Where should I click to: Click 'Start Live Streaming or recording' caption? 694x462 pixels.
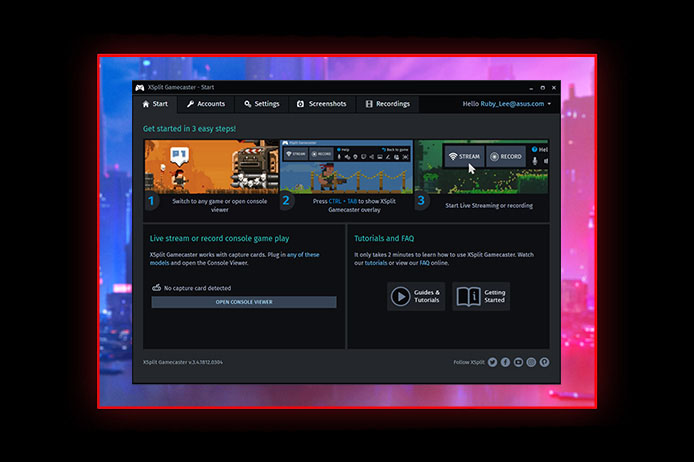tap(489, 206)
